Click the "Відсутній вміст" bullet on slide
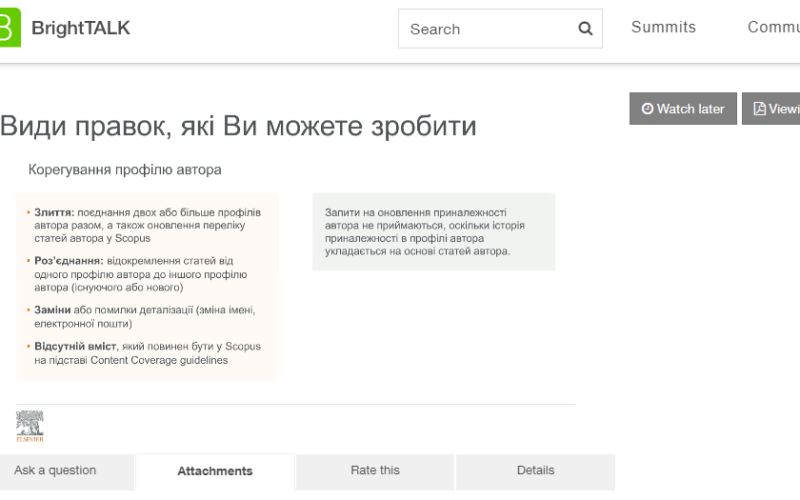The width and height of the screenshot is (800, 500). [147, 353]
